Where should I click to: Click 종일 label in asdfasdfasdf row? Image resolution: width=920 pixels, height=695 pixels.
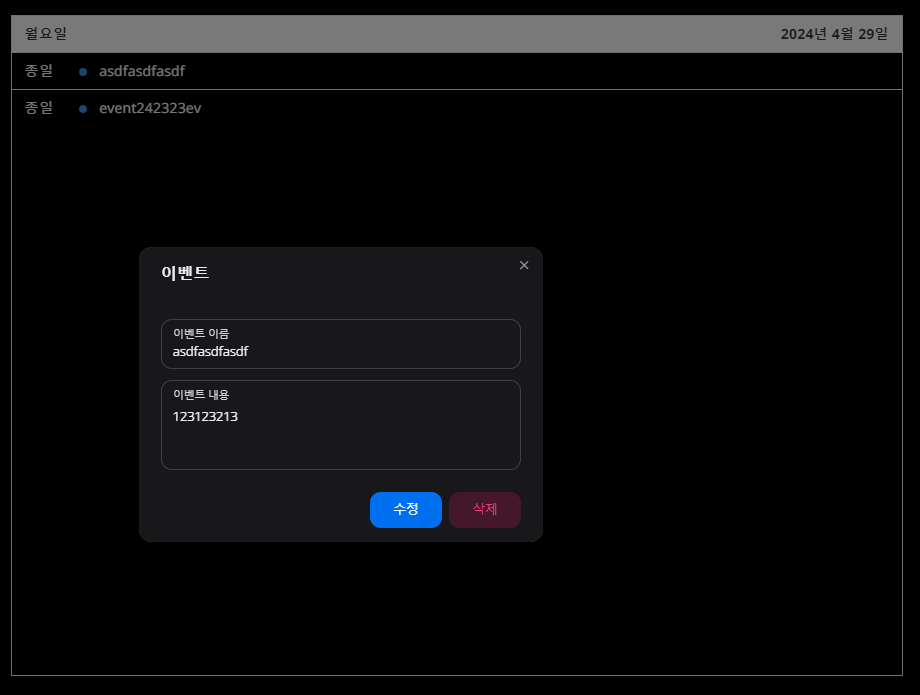39,71
